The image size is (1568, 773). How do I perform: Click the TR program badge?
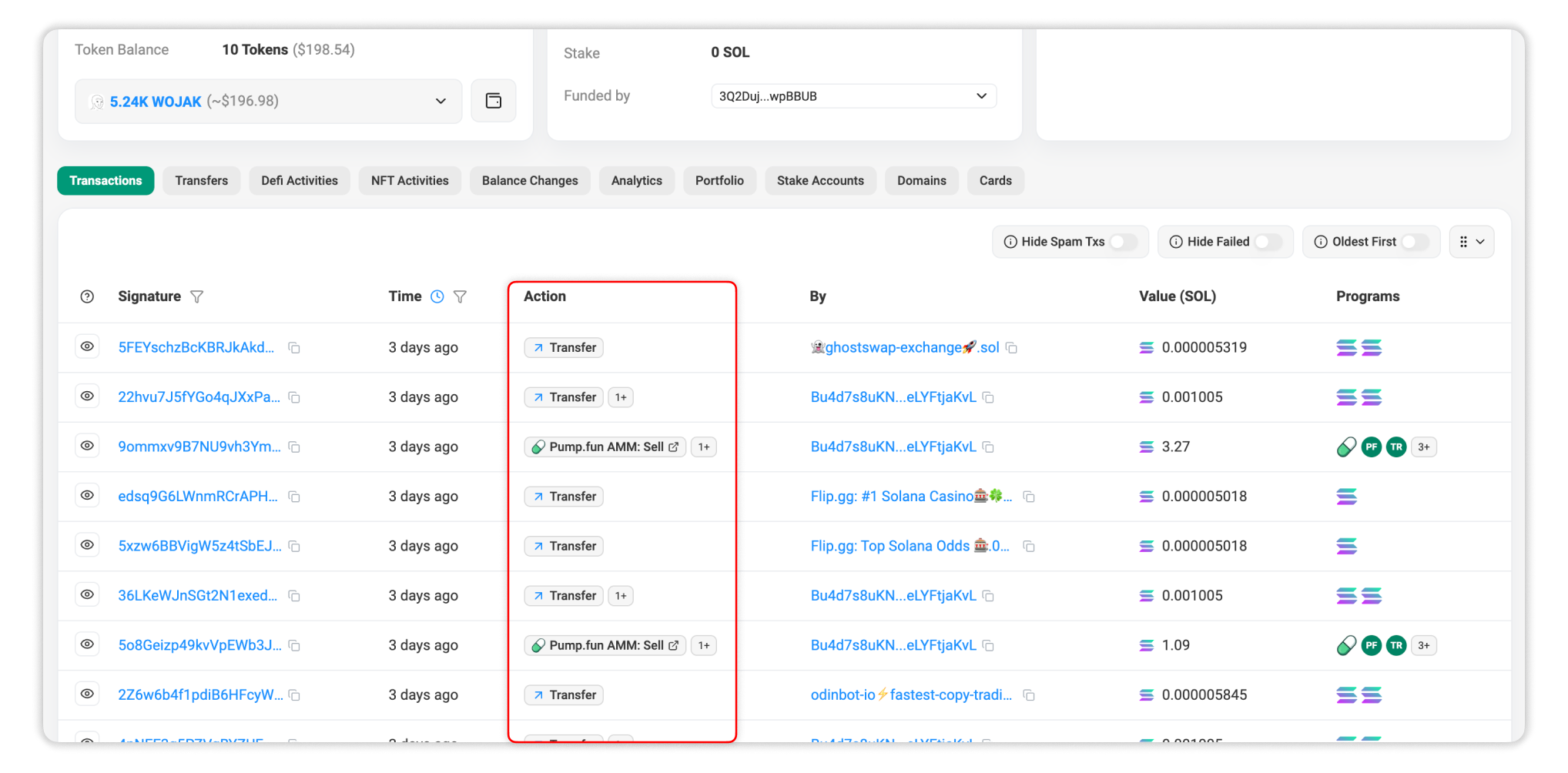pyautogui.click(x=1396, y=447)
